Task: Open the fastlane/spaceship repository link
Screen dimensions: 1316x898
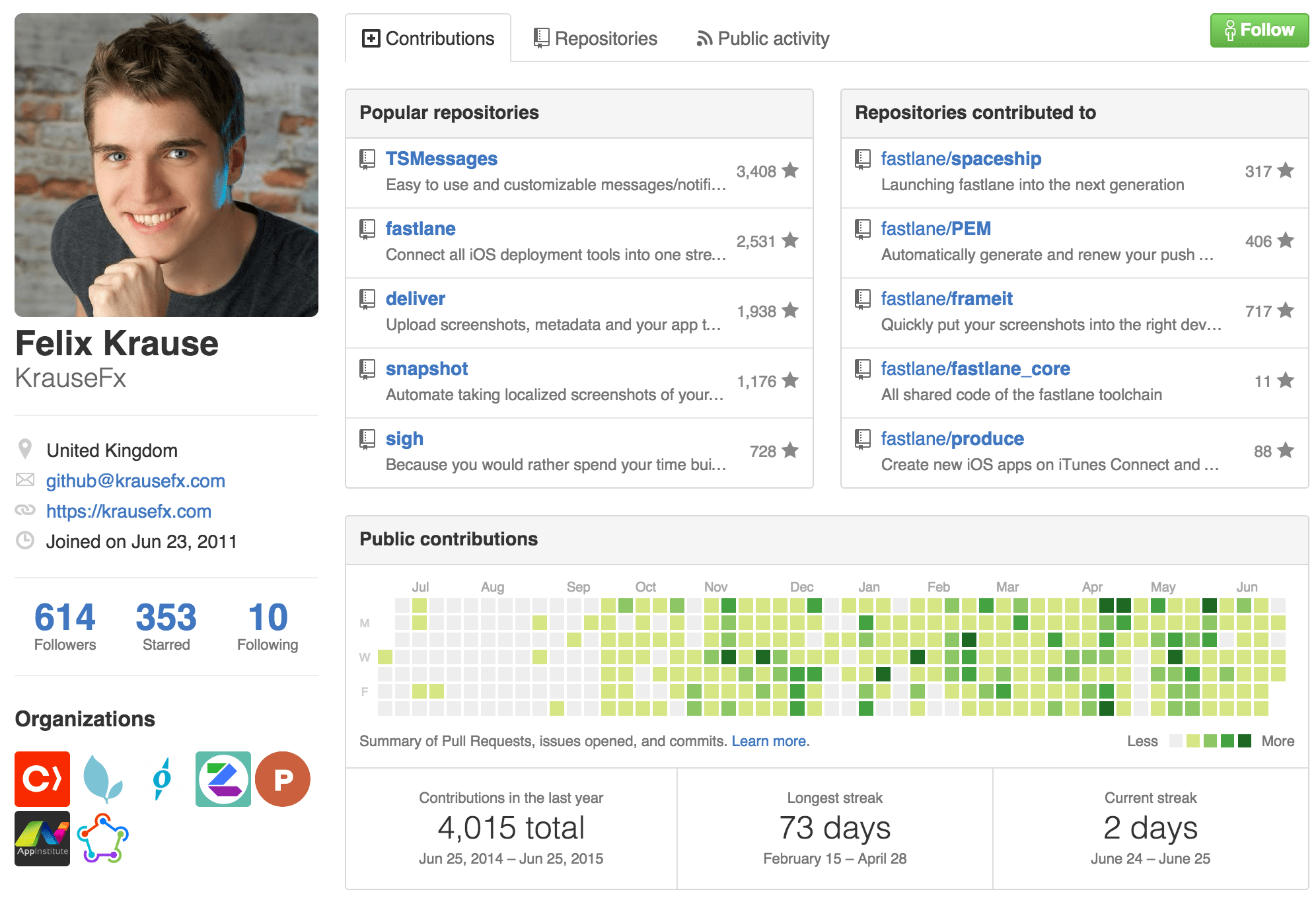Action: tap(961, 158)
